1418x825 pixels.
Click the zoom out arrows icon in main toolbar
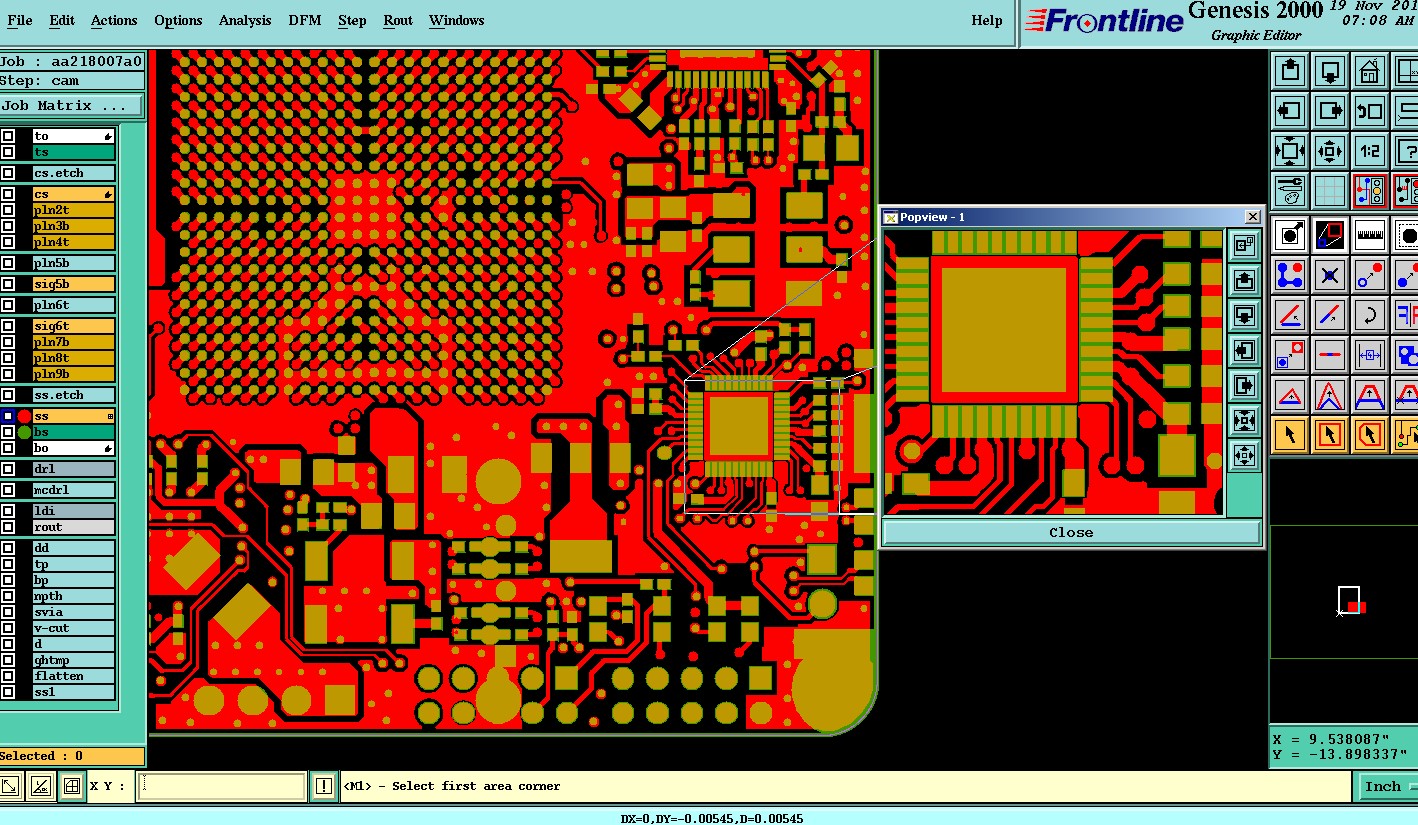(1330, 151)
